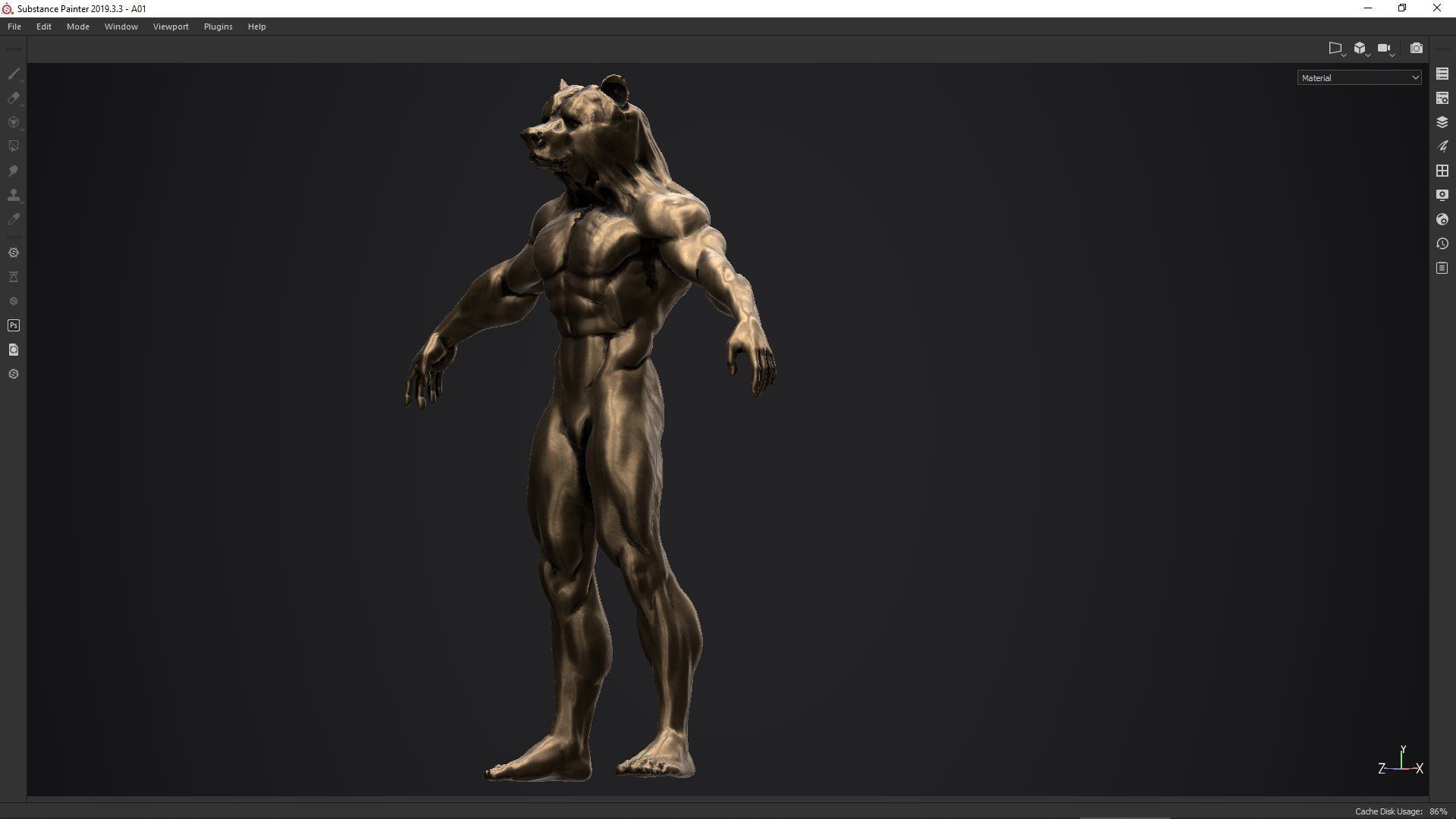Image resolution: width=1456 pixels, height=819 pixels.
Task: Click the Export to Photoshop icon
Action: pyautogui.click(x=14, y=325)
